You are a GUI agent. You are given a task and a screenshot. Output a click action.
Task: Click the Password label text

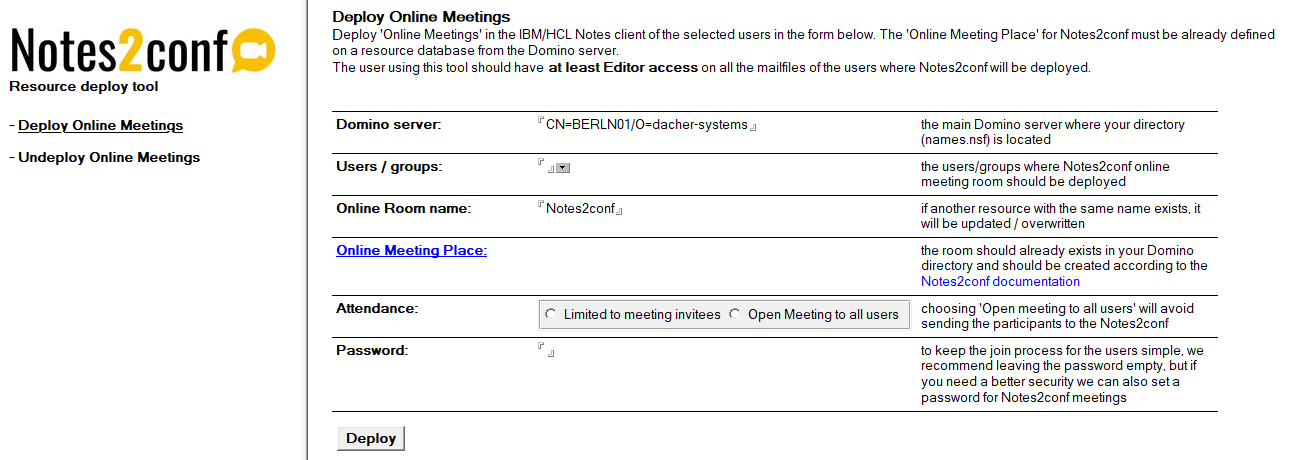coord(373,350)
